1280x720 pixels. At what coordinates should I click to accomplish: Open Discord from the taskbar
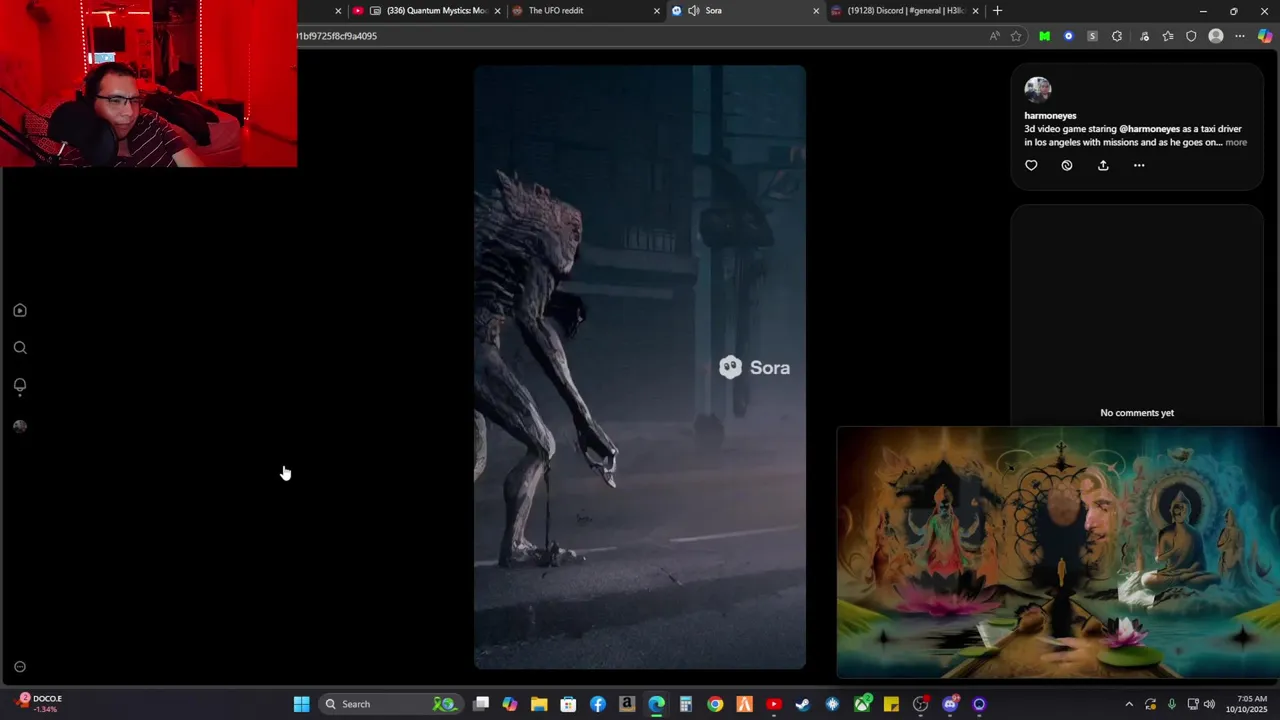(950, 704)
